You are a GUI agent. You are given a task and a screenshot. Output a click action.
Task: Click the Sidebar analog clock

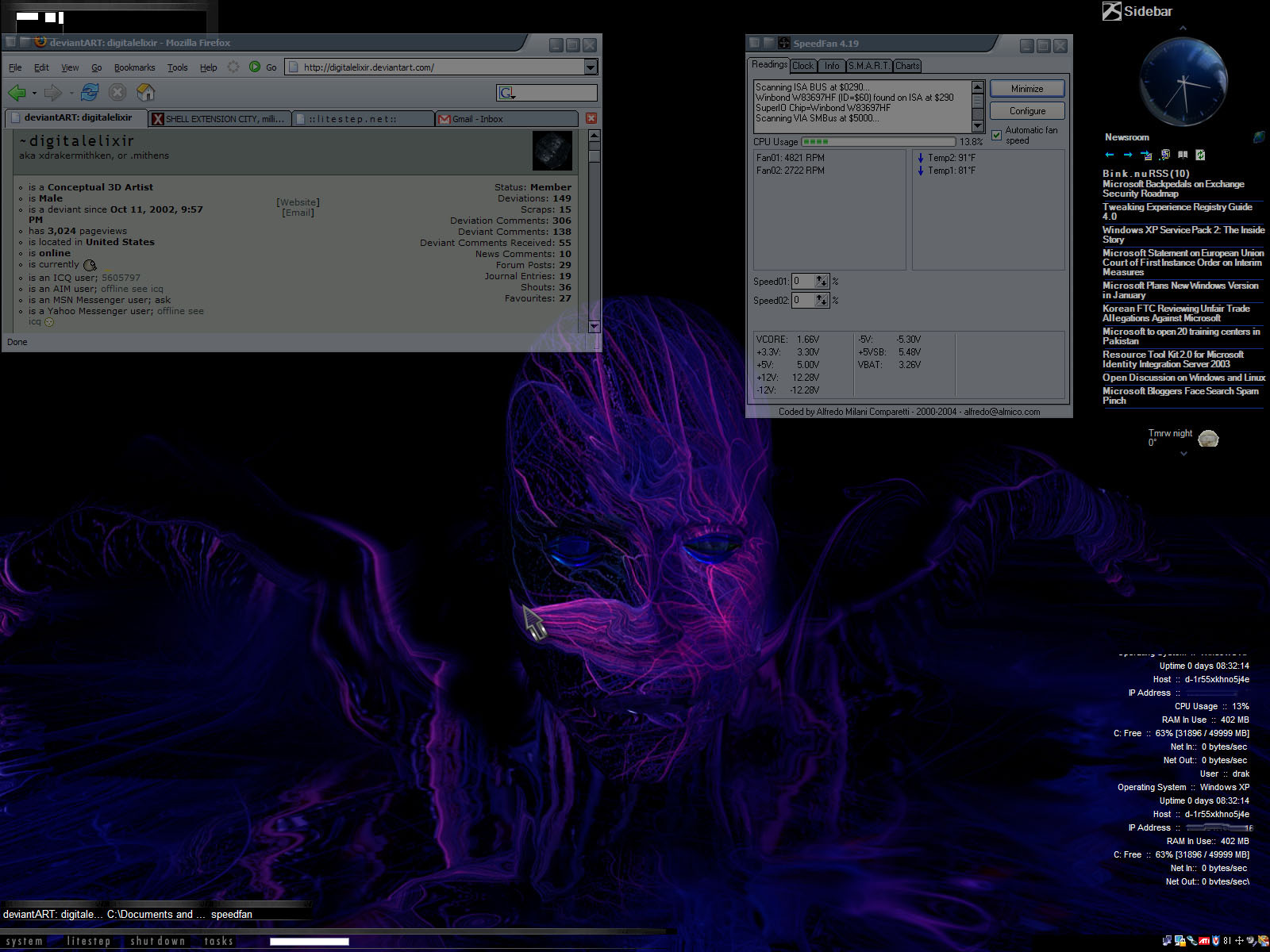pos(1183,83)
